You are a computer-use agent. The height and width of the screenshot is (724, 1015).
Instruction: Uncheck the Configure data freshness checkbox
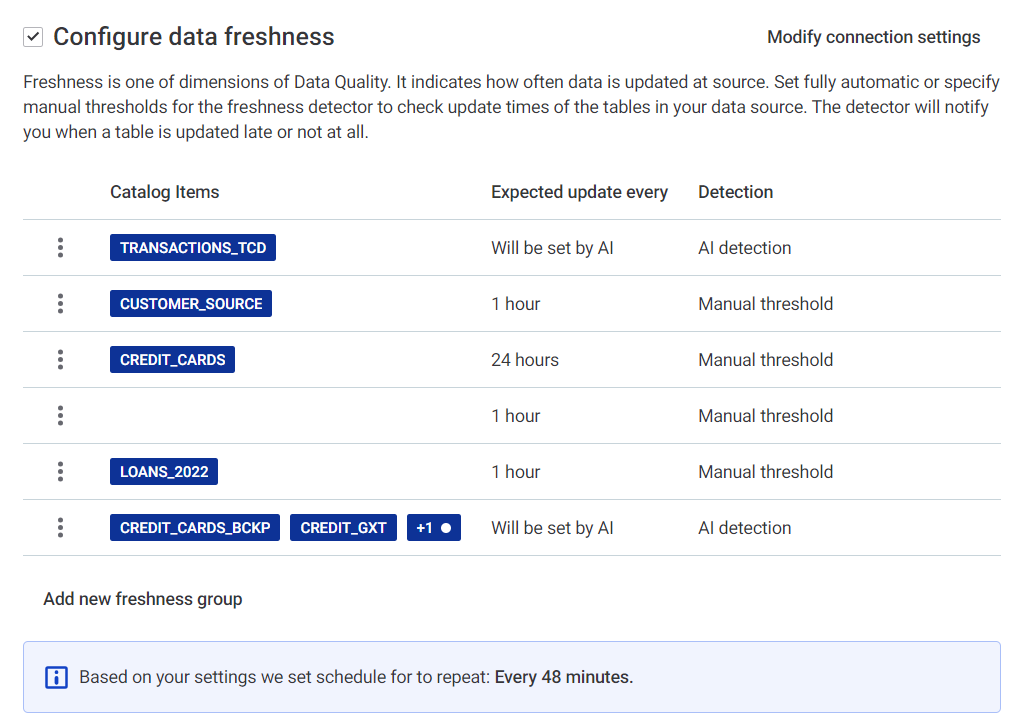click(x=33, y=37)
